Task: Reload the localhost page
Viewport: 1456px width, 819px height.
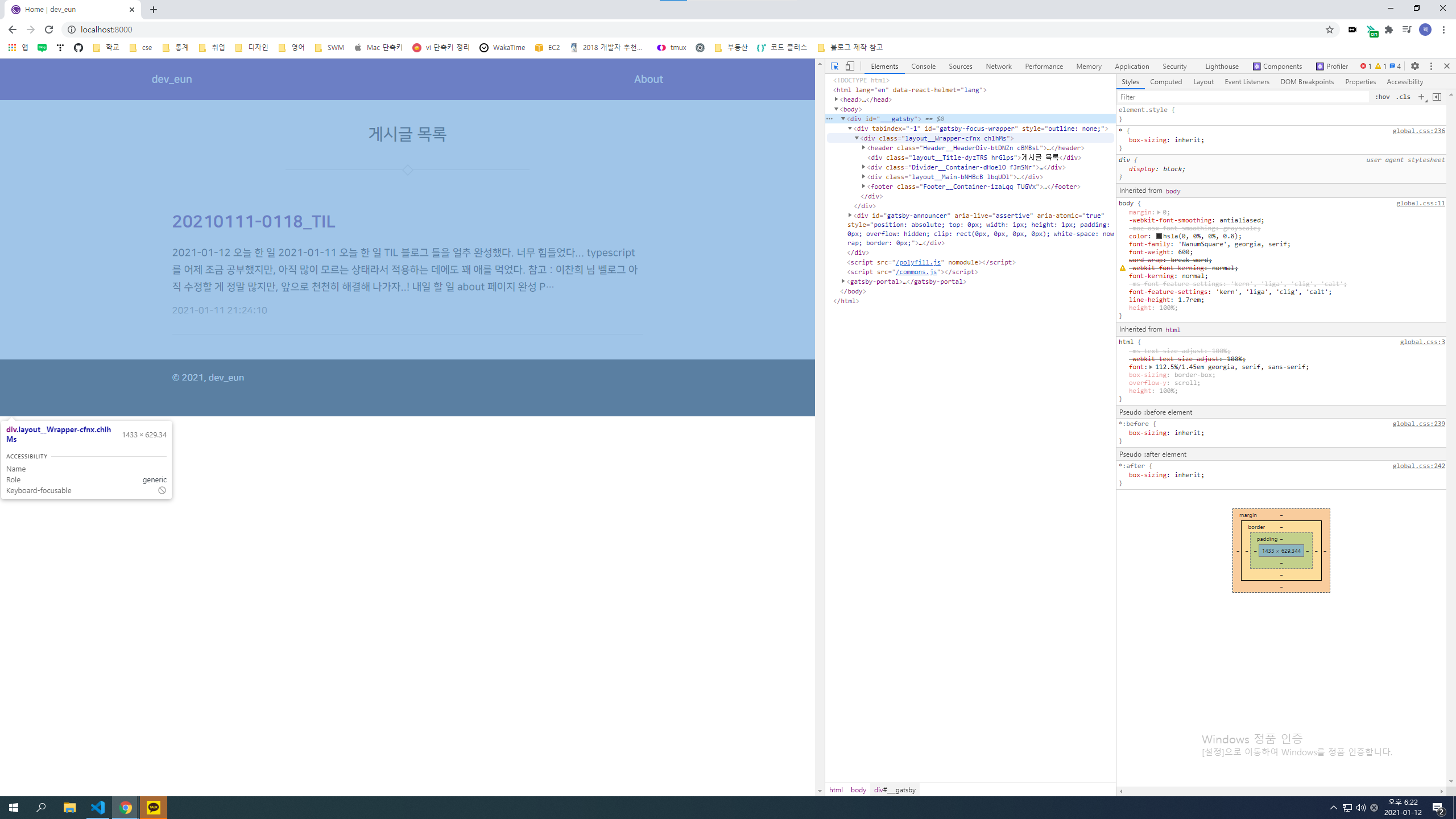Action: [x=49, y=30]
